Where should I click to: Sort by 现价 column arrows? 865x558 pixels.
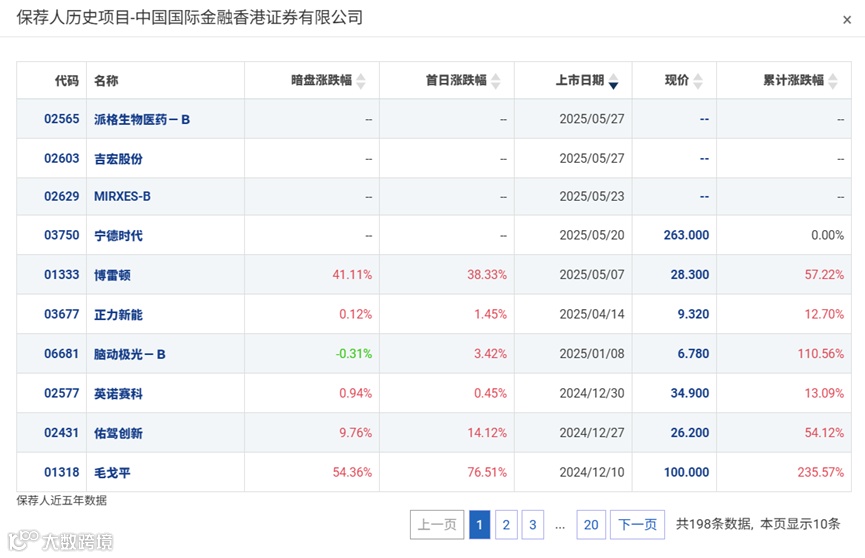pos(698,81)
